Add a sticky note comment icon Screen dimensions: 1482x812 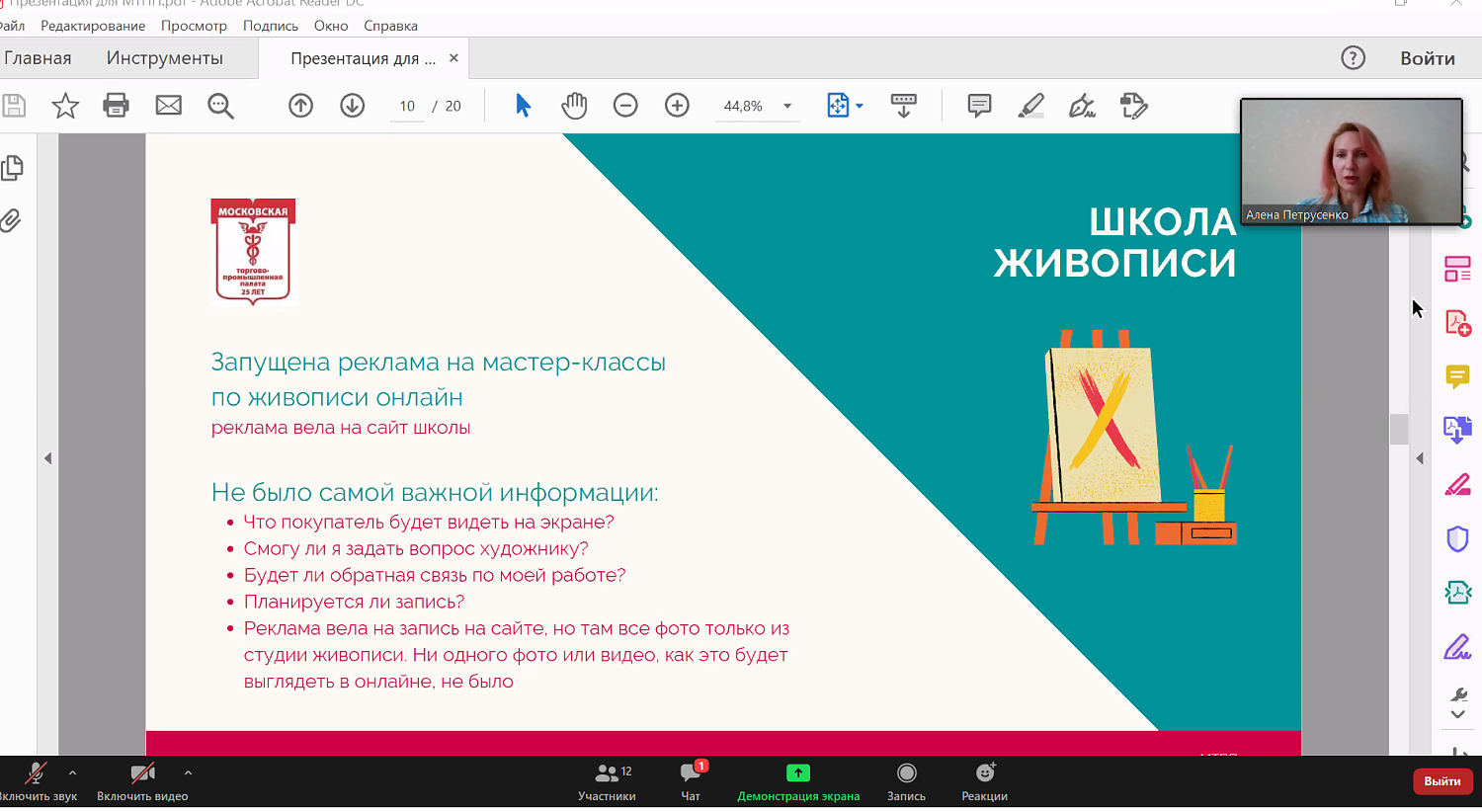pos(979,106)
